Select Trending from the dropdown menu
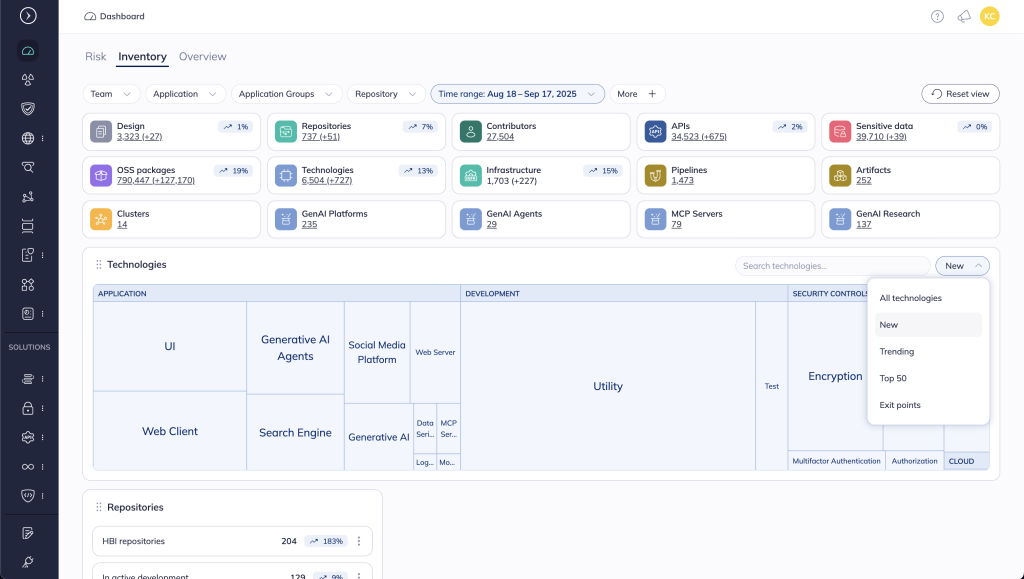Viewport: 1024px width, 579px height. (x=897, y=352)
